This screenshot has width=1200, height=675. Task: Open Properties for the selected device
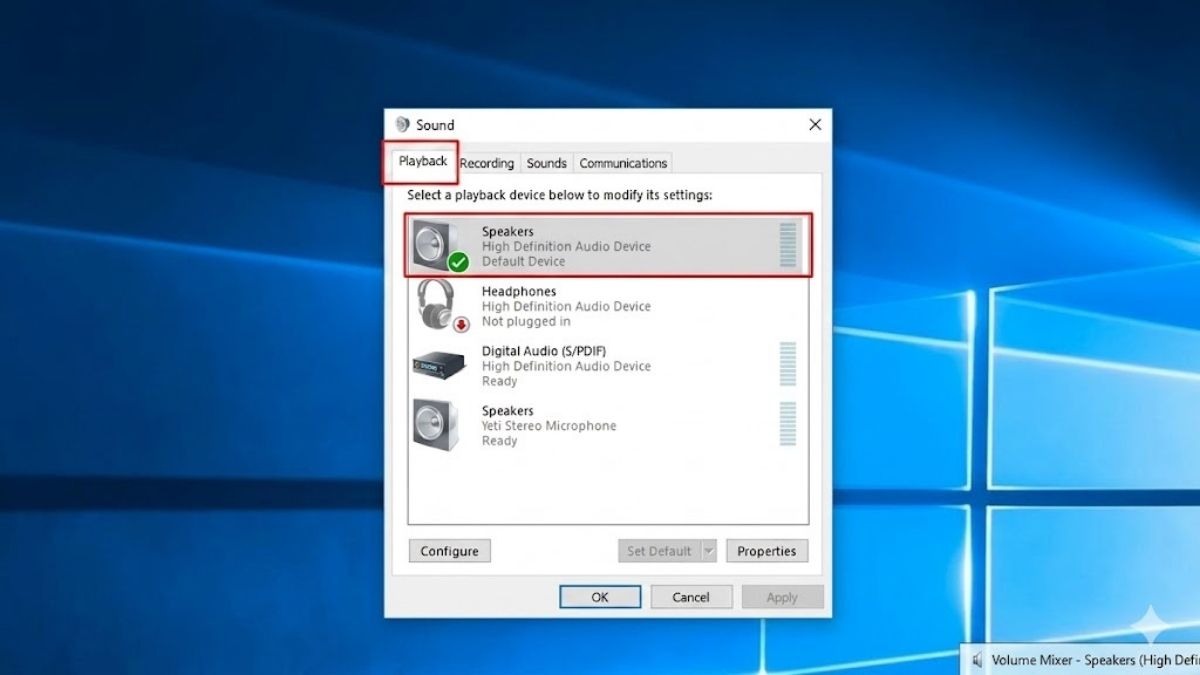pos(767,551)
